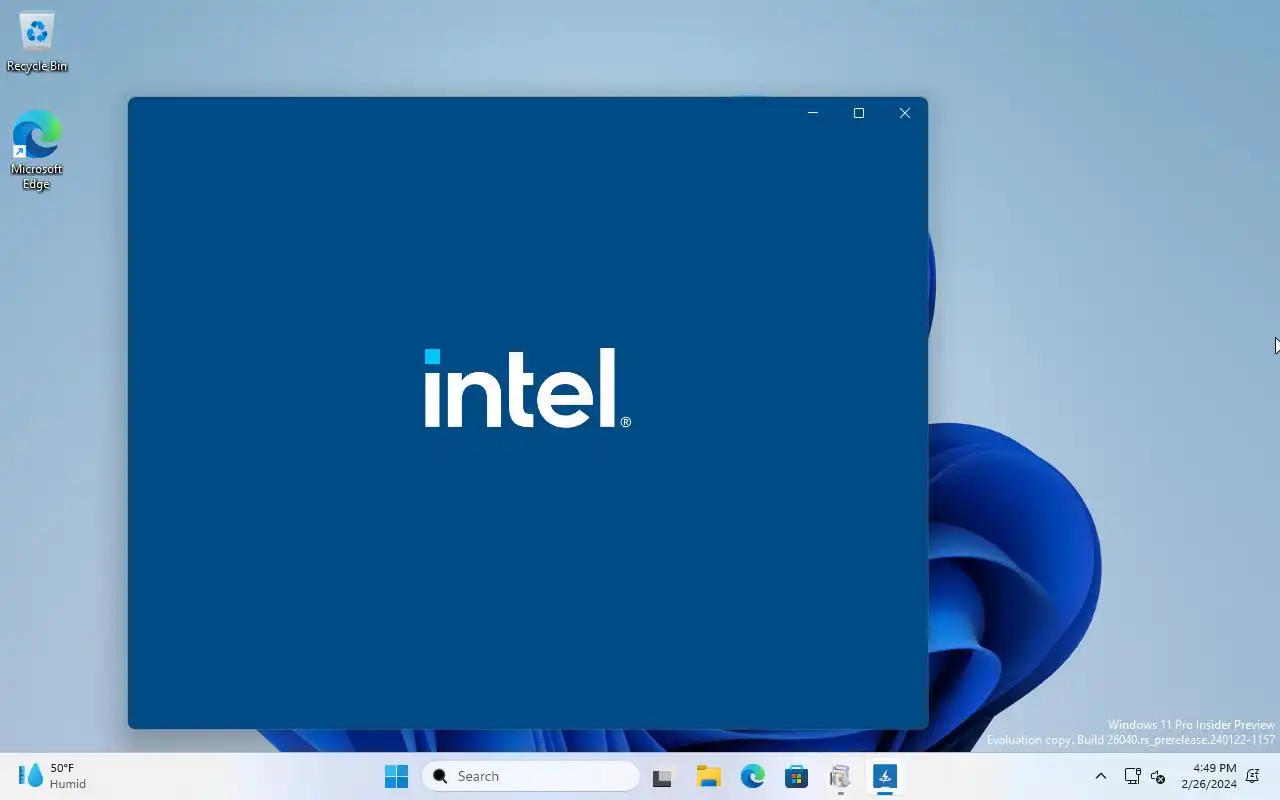The height and width of the screenshot is (800, 1280).
Task: Open the notifications bell icon
Action: pyautogui.click(x=1253, y=776)
